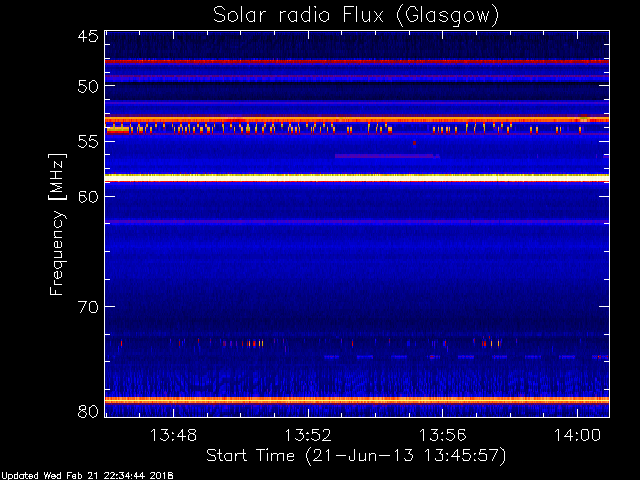The image size is (640, 480).
Task: Click the 60 frequency tick label
Action: [x=88, y=197]
